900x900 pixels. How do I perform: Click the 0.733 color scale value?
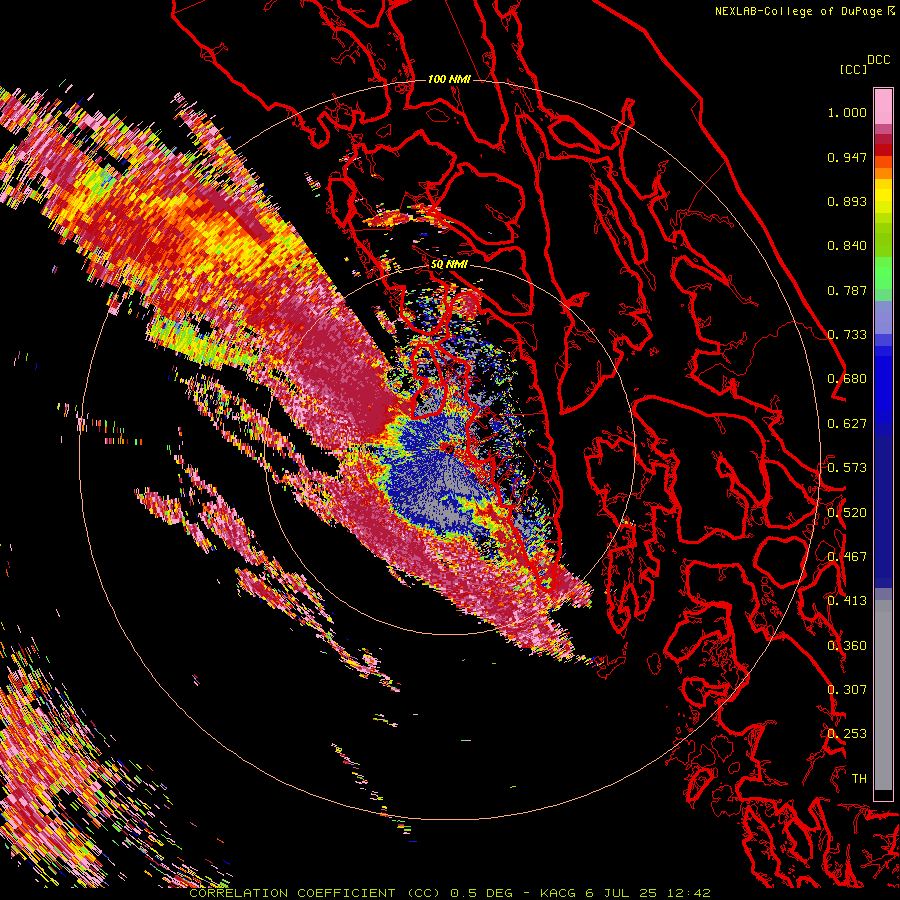coord(847,335)
